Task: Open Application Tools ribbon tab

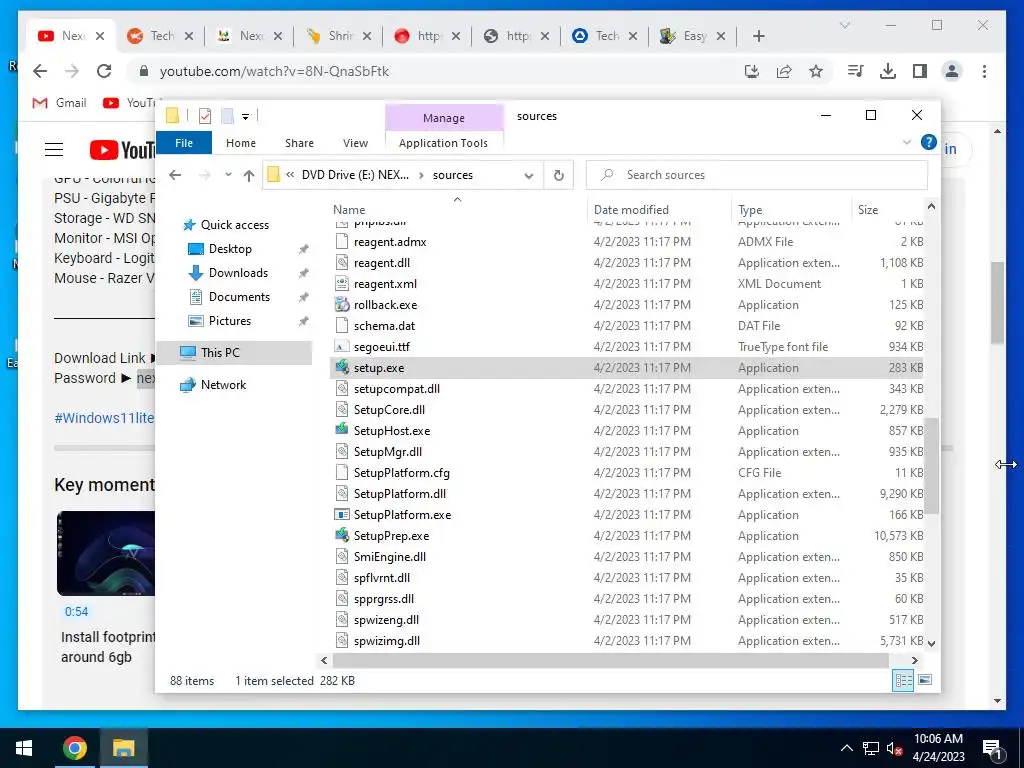Action: tap(443, 142)
